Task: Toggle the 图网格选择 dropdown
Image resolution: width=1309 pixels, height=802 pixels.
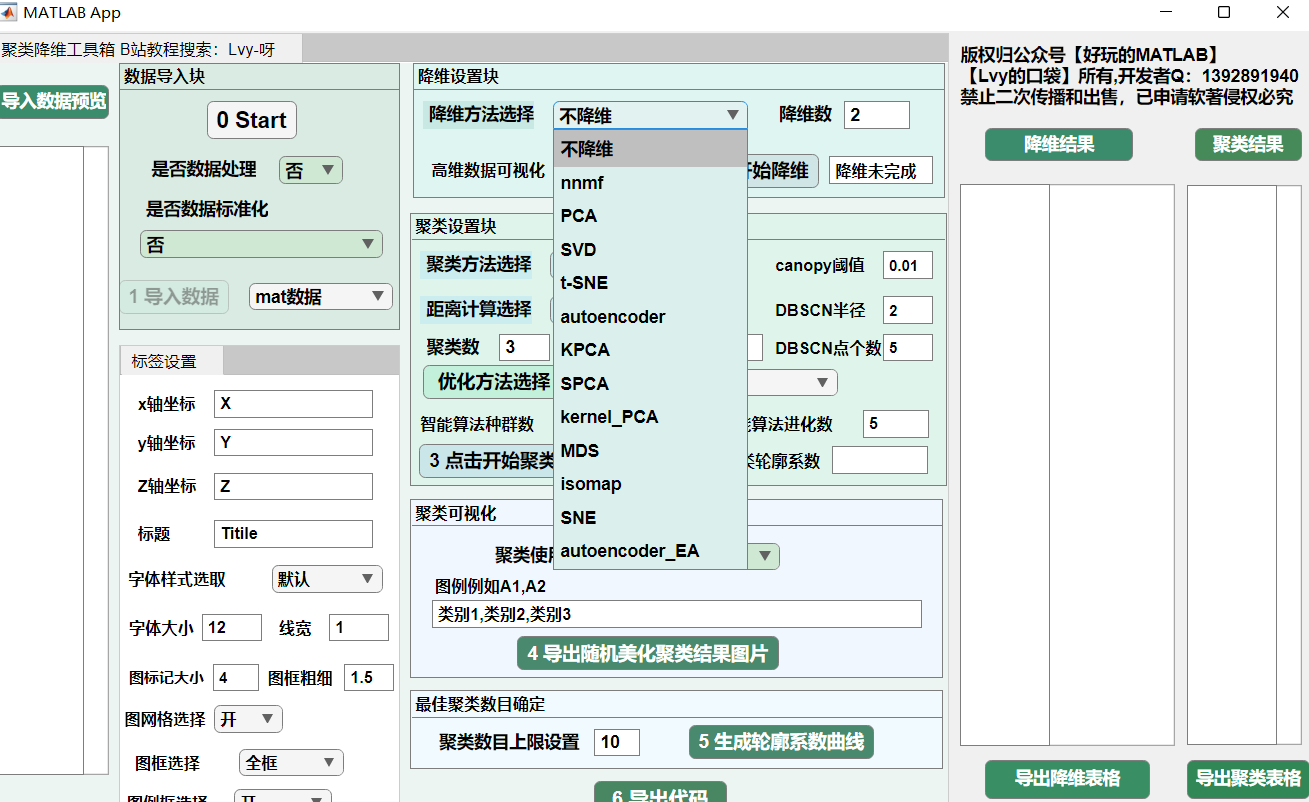Action: [x=247, y=719]
